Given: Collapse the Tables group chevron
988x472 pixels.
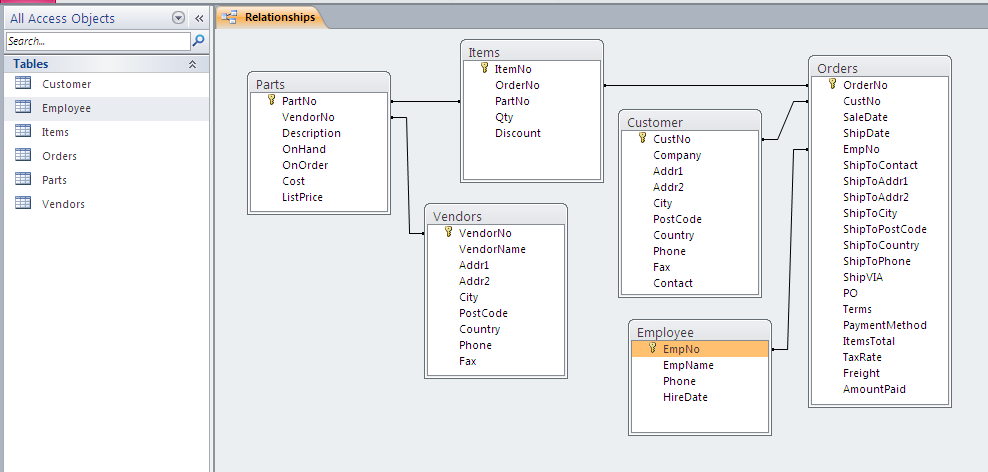Looking at the screenshot, I should pyautogui.click(x=193, y=64).
